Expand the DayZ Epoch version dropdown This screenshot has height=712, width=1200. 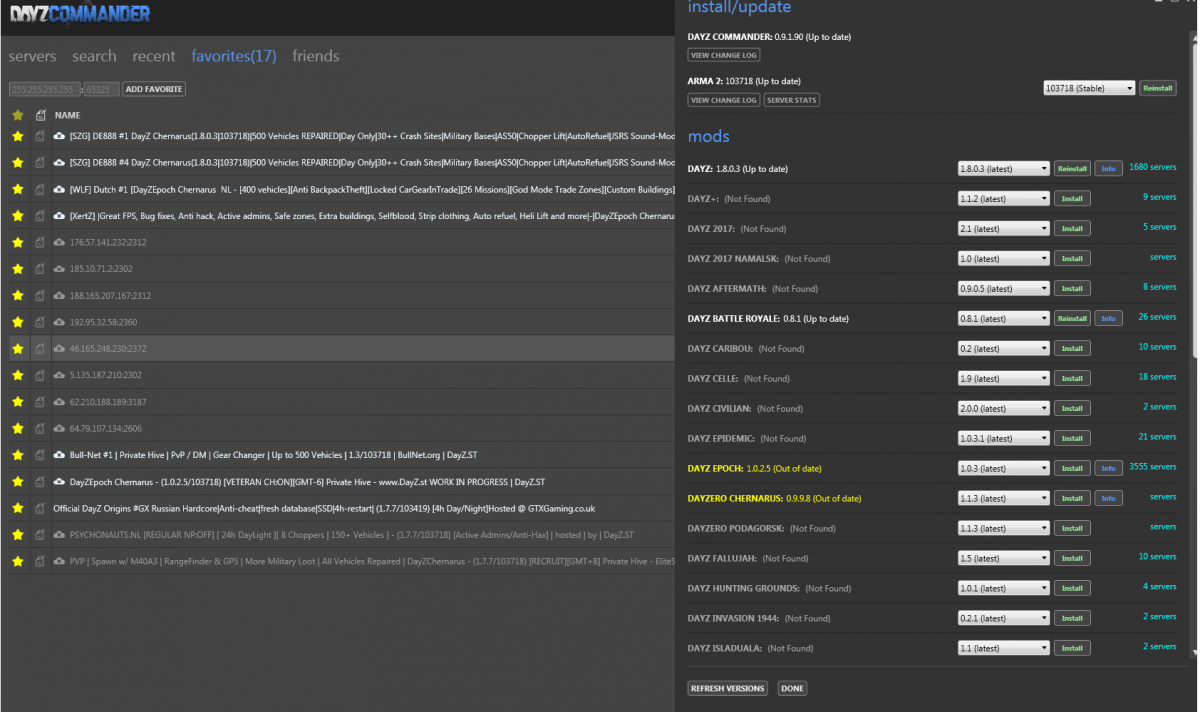click(x=1003, y=468)
